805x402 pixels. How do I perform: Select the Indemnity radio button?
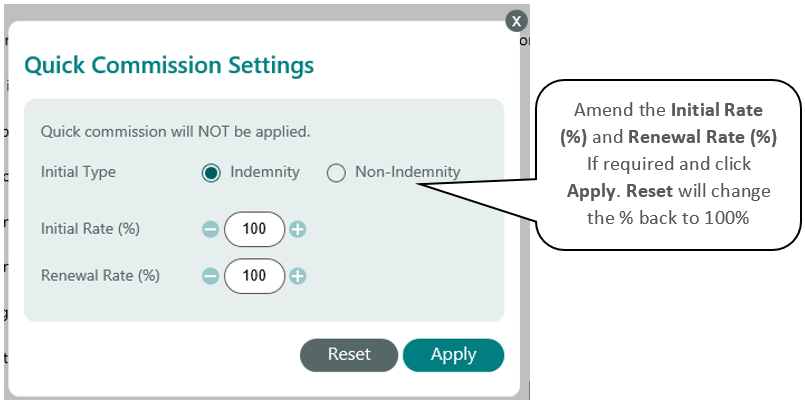point(211,173)
